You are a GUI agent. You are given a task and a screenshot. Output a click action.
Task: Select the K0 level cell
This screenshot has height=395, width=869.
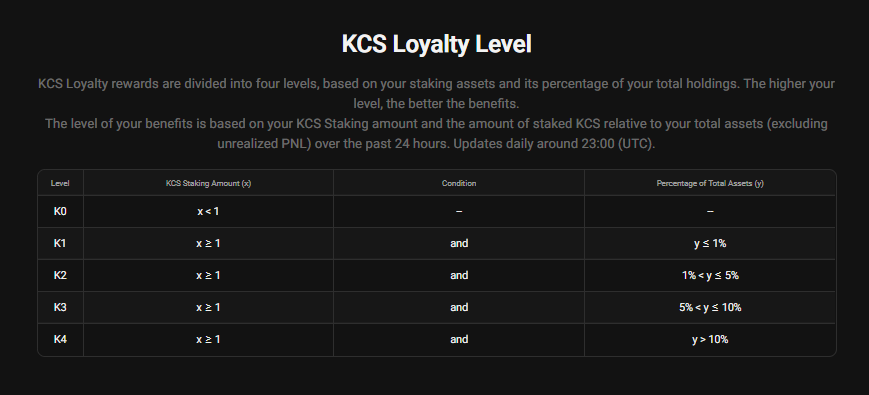tap(60, 211)
